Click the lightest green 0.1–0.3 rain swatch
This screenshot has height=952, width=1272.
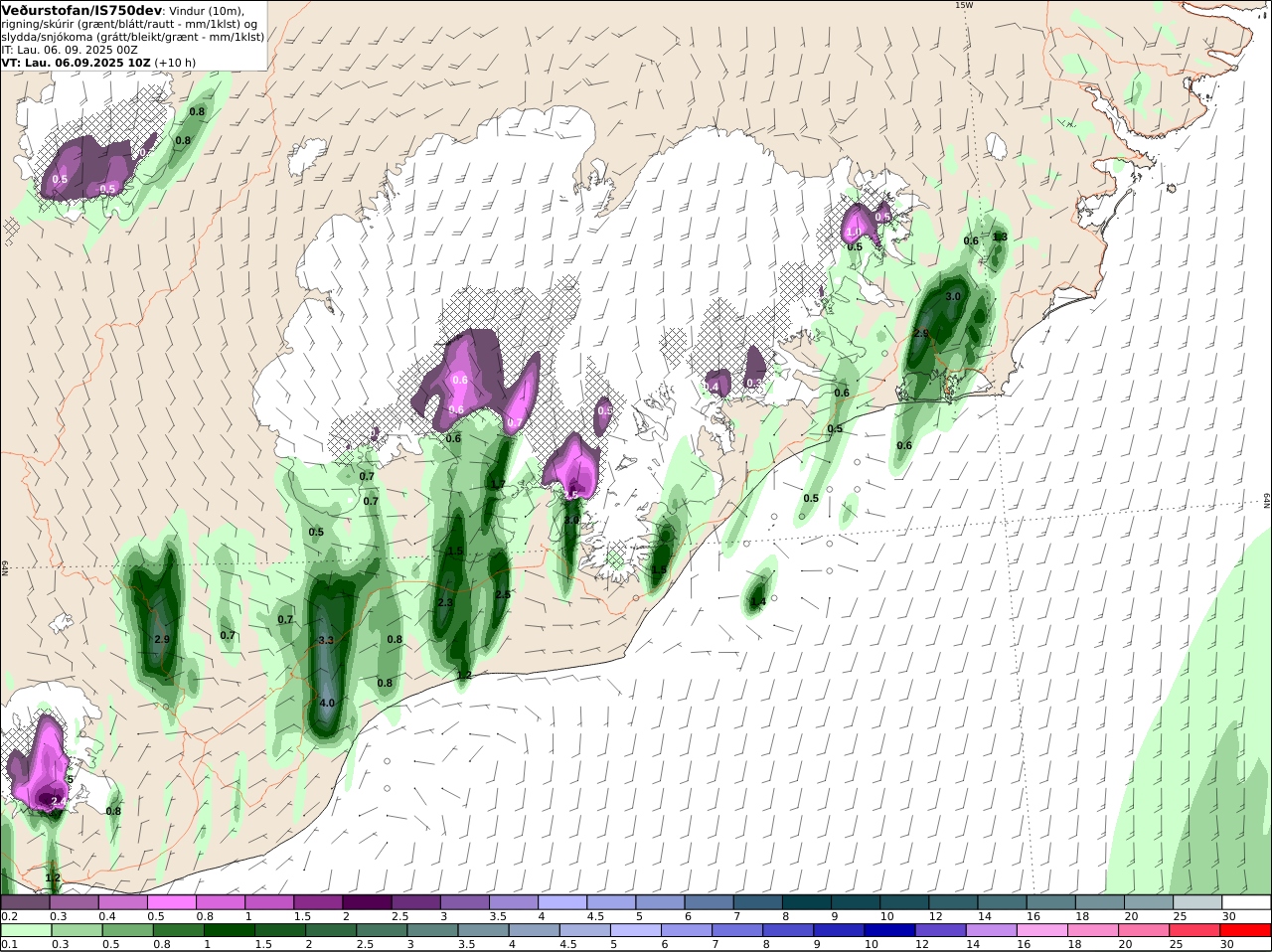tap(25, 930)
